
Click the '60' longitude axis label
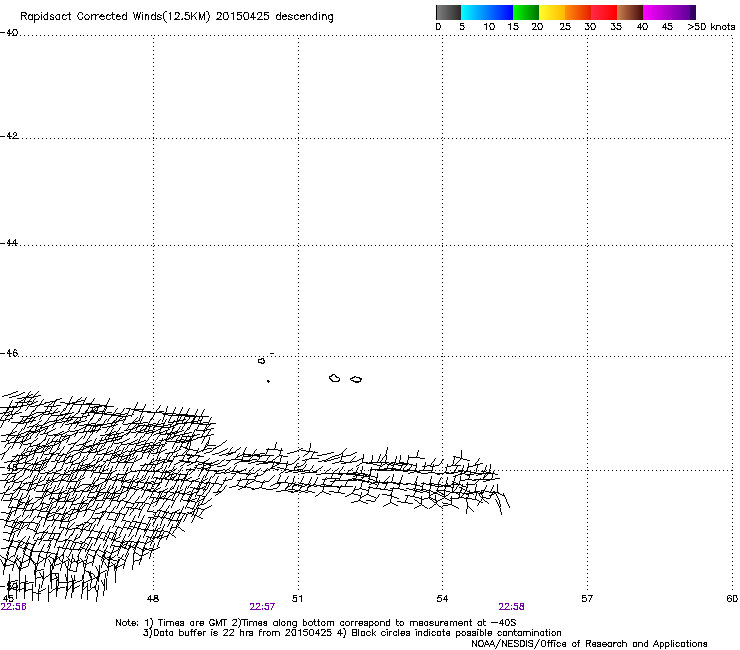(x=732, y=599)
